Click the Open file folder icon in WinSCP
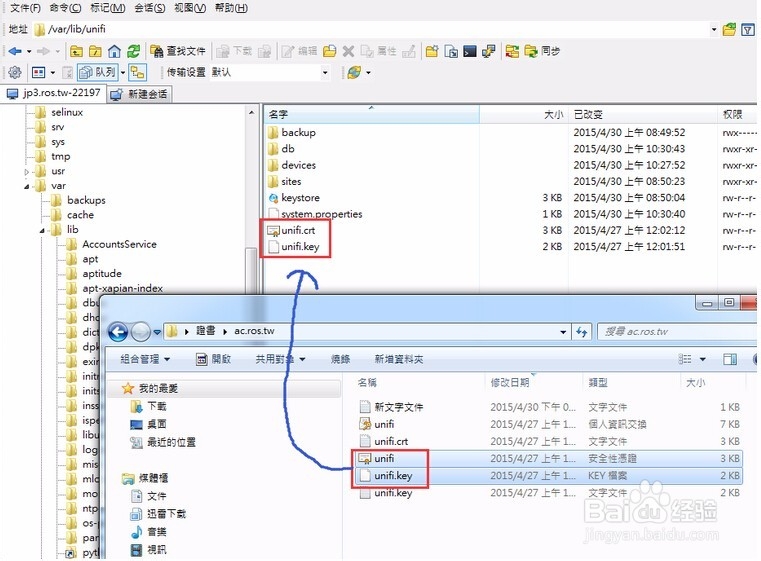The image size is (761, 561). click(330, 51)
